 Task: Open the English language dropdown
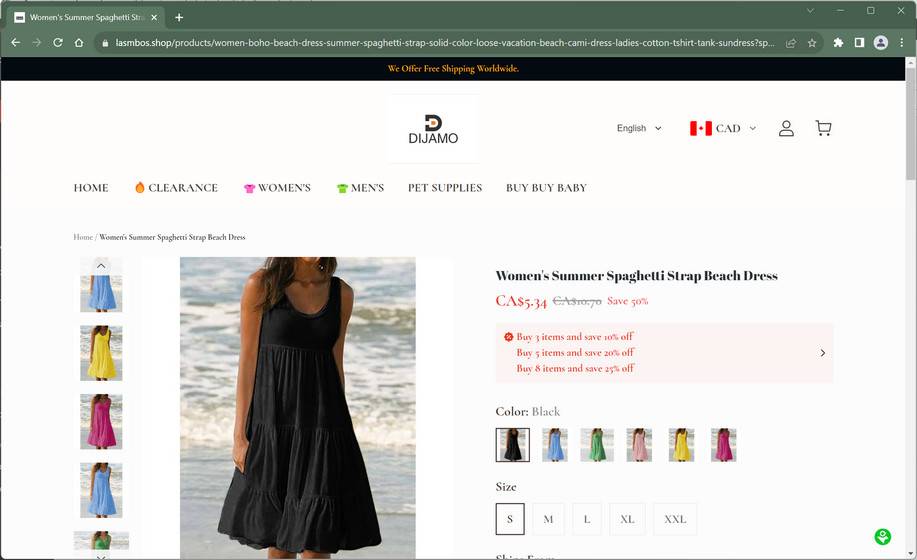pyautogui.click(x=639, y=128)
